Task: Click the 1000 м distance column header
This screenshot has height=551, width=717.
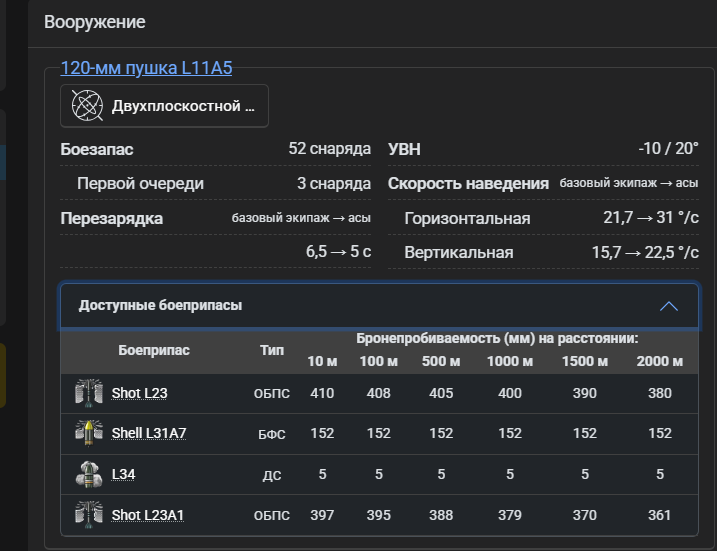Action: 509,361
